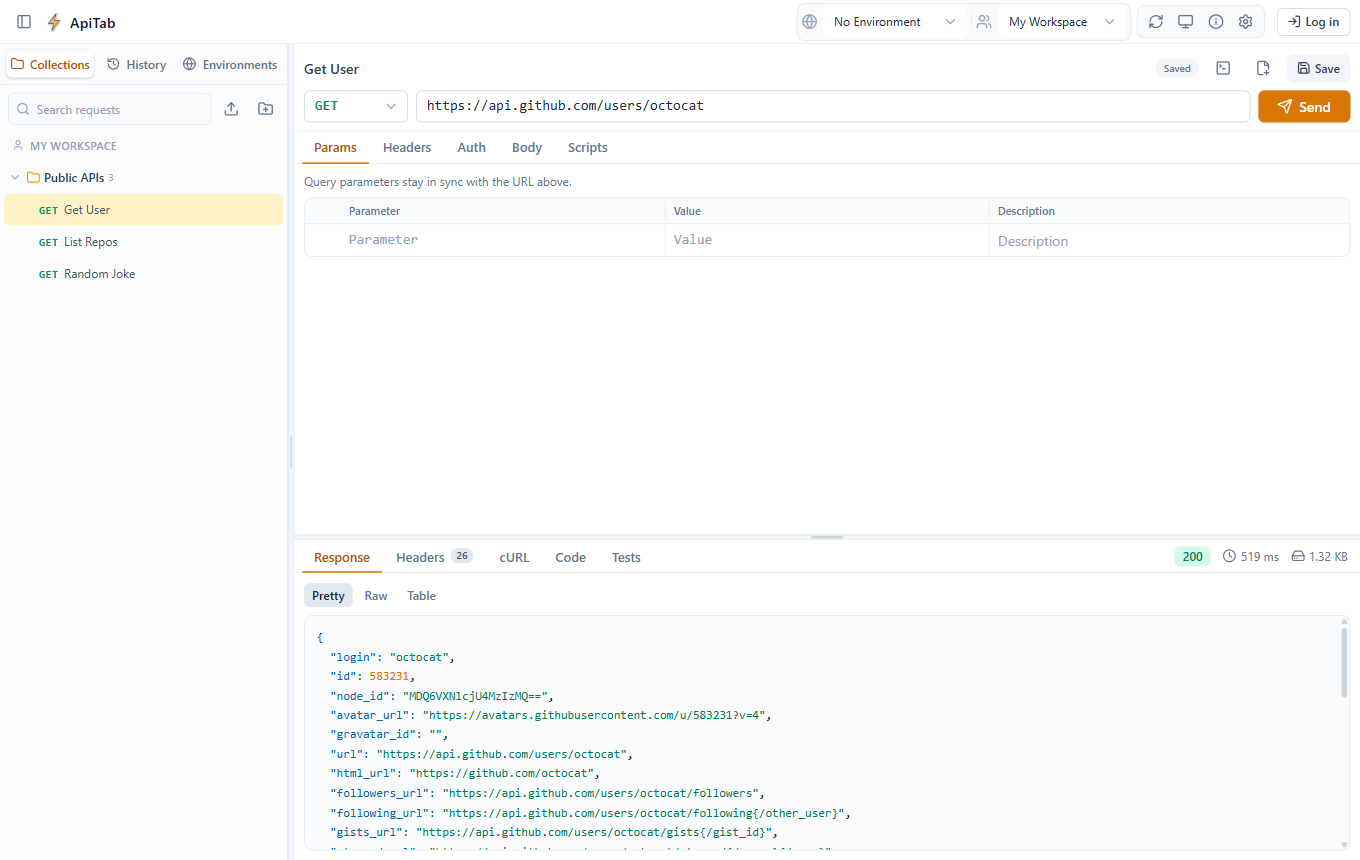Select the Params tab
Image resolution: width=1360 pixels, height=860 pixels.
[335, 148]
